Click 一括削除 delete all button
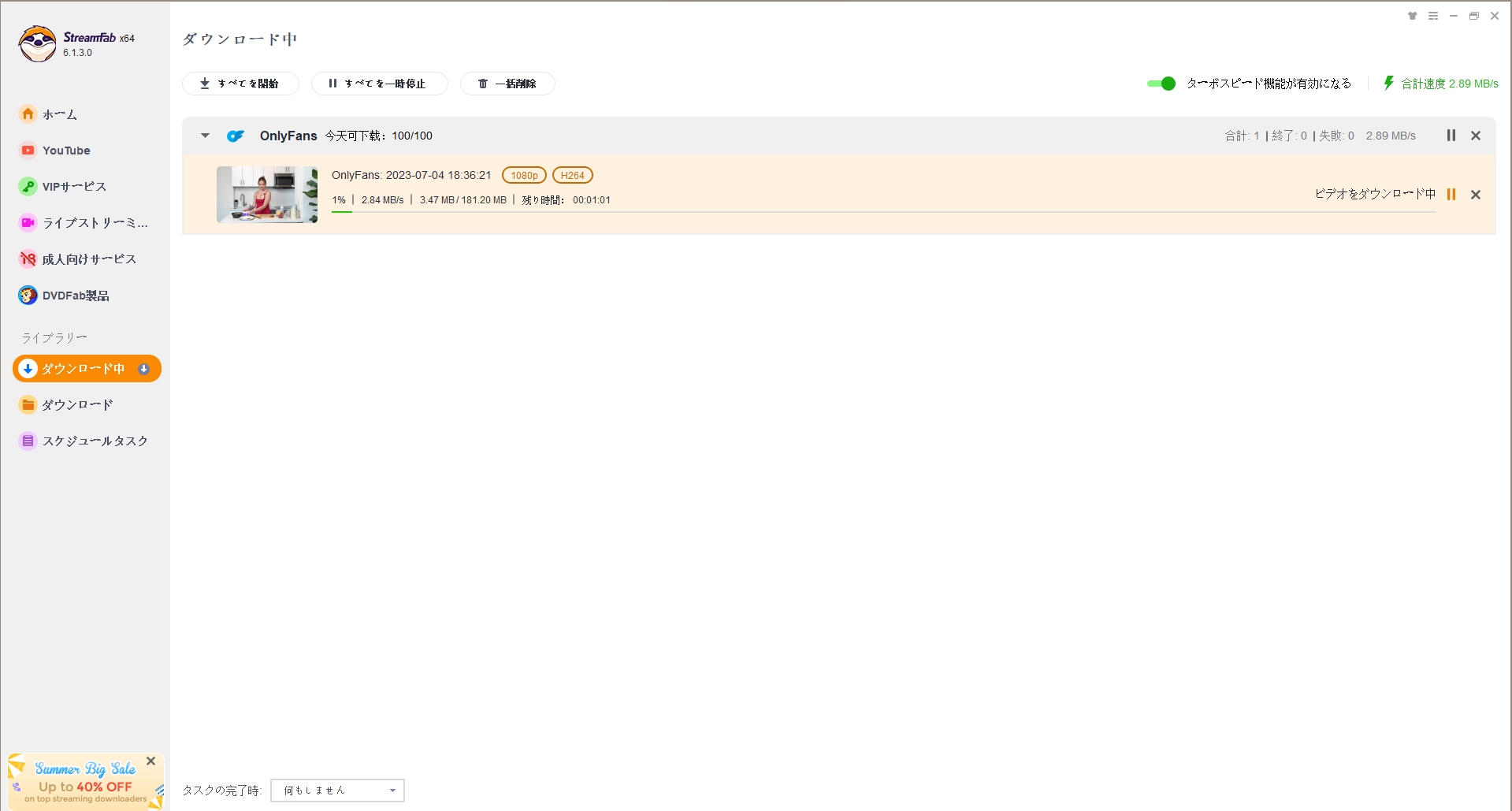 (x=507, y=84)
